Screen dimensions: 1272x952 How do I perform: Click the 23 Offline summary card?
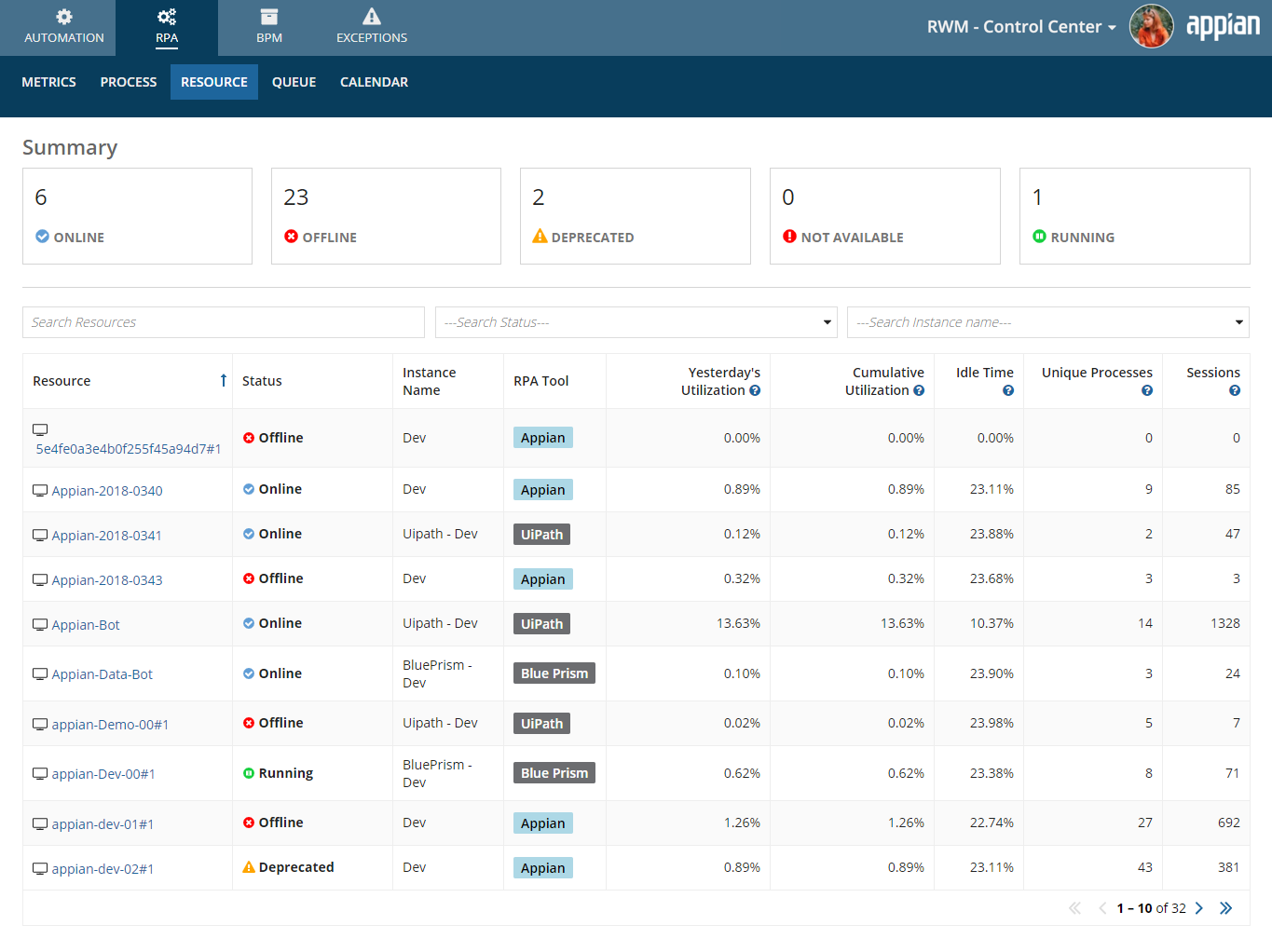386,216
